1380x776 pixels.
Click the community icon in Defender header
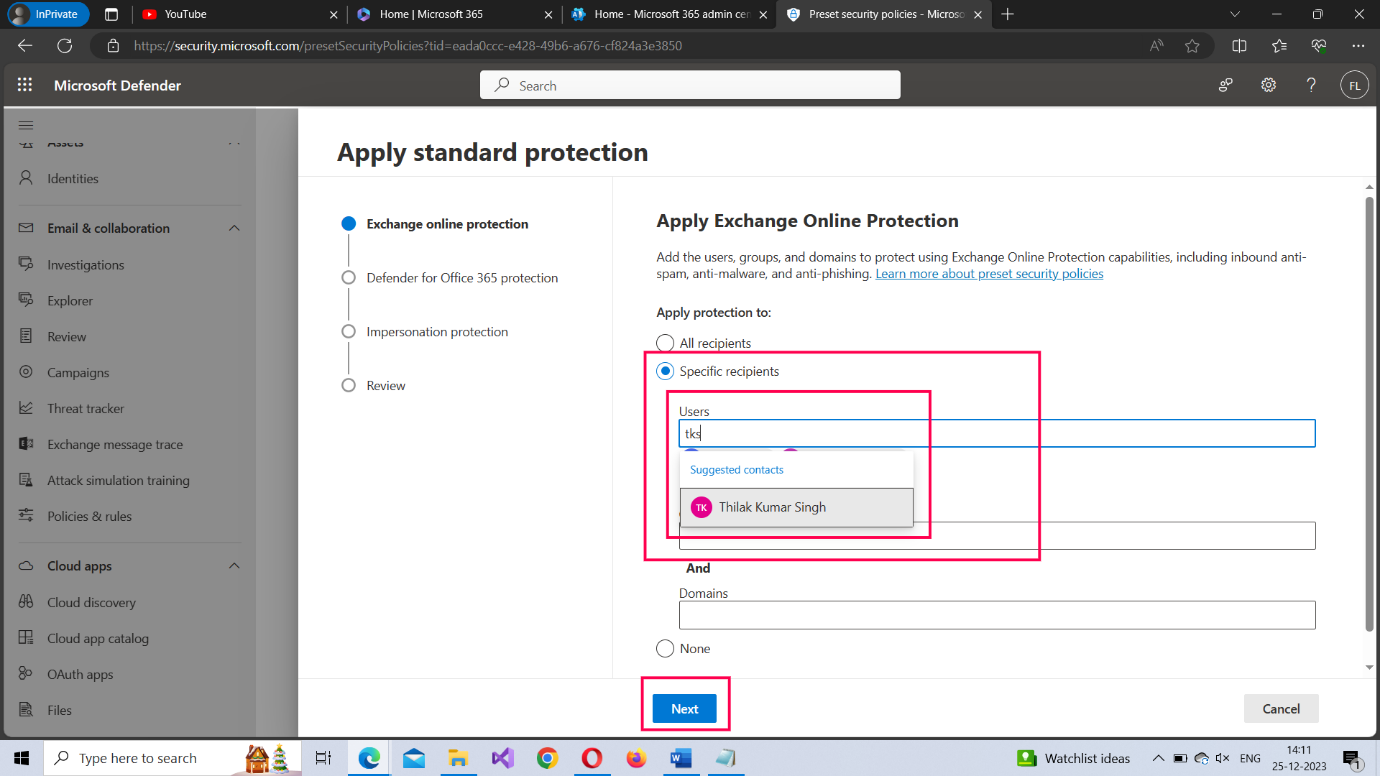[1225, 86]
